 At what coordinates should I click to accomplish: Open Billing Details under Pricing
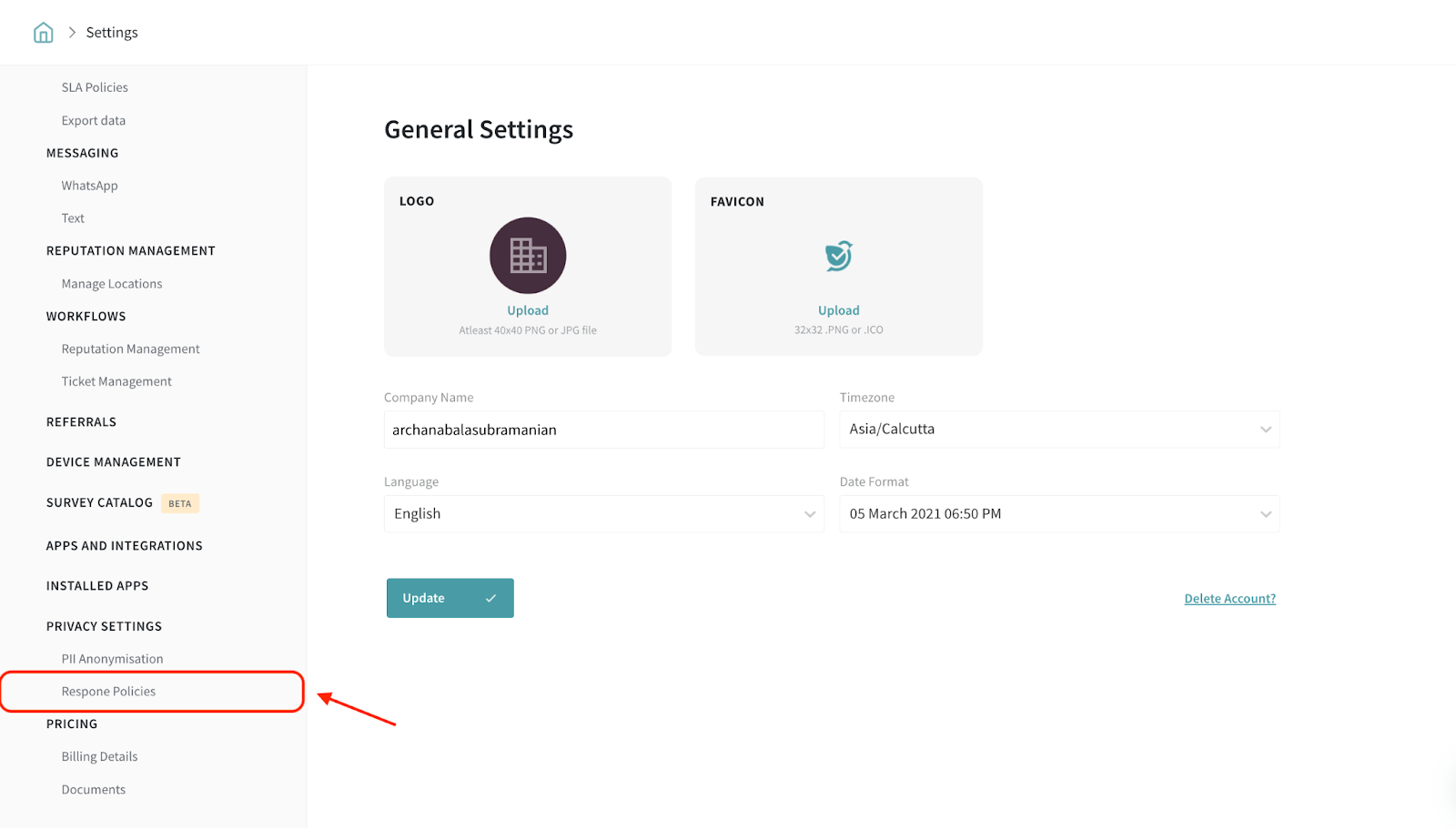point(99,757)
